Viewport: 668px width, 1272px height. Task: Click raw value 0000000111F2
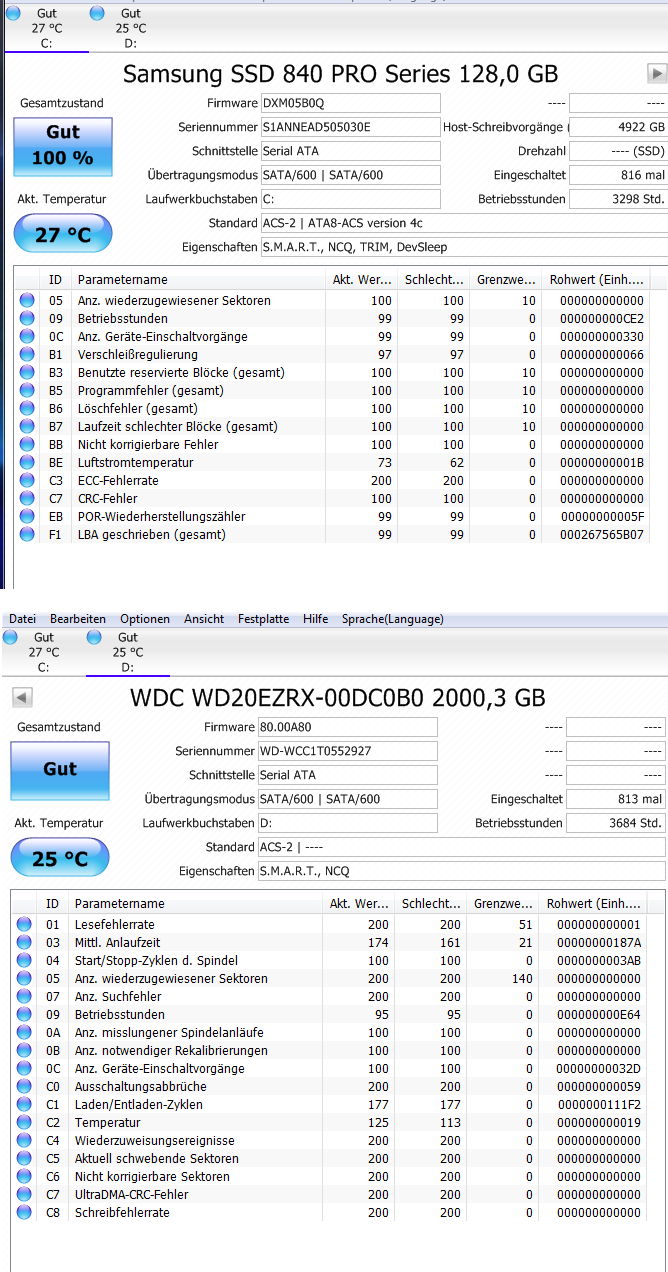[x=600, y=1104]
